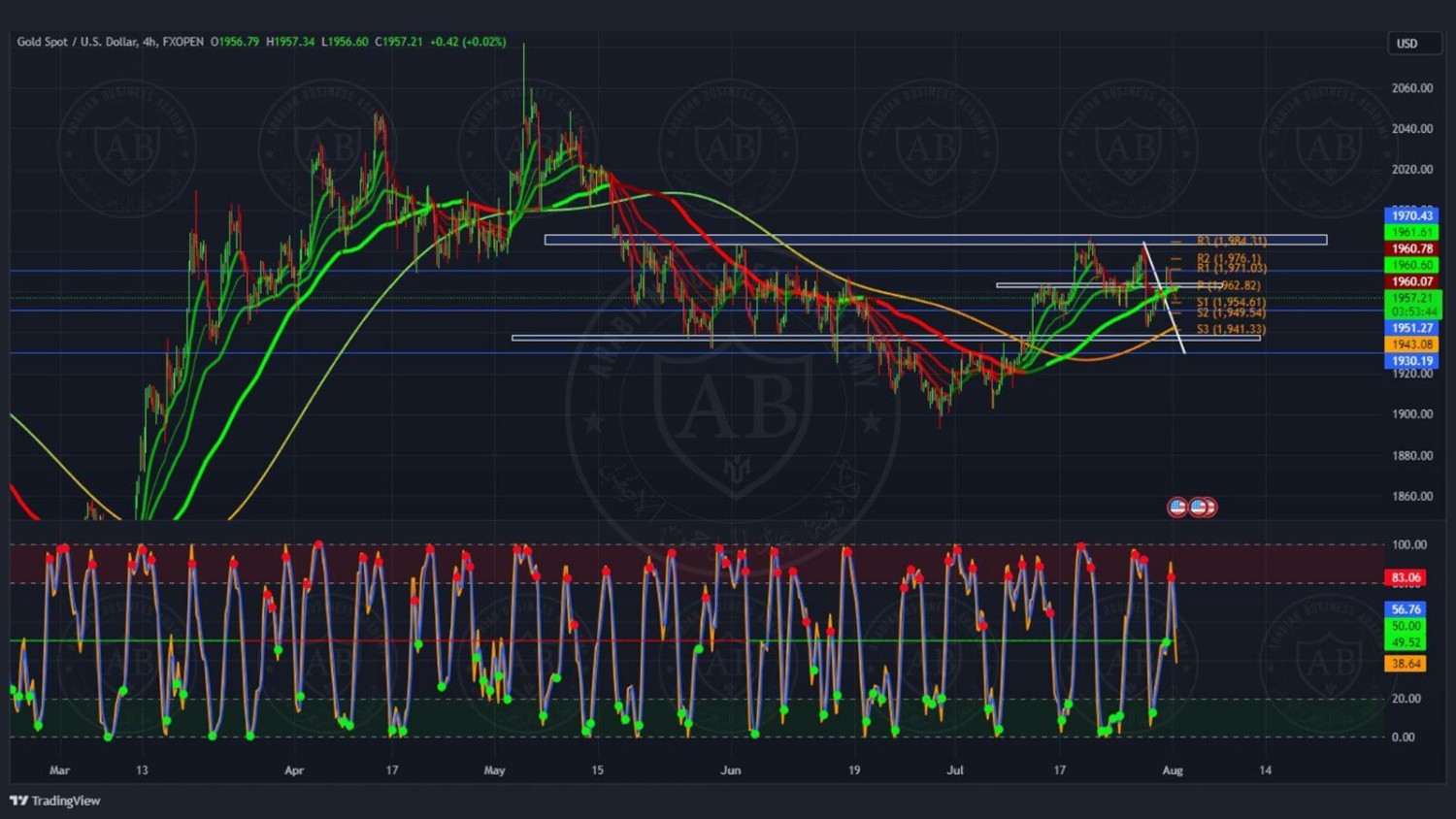Viewport: 1456px width, 819px height.
Task: Select the 1960.78 dark red price label
Action: click(x=1411, y=248)
